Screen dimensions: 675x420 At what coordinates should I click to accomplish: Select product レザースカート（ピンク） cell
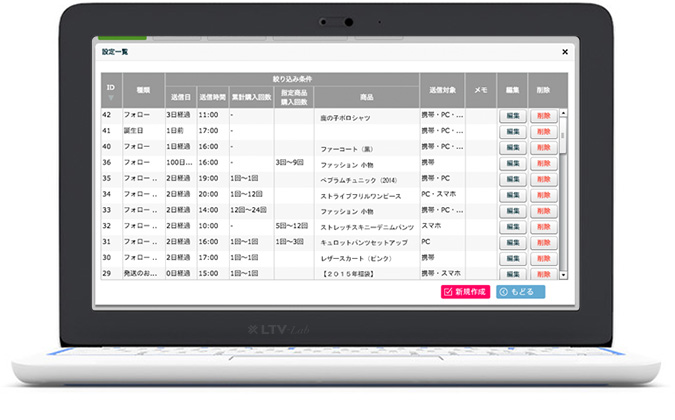click(x=367, y=259)
